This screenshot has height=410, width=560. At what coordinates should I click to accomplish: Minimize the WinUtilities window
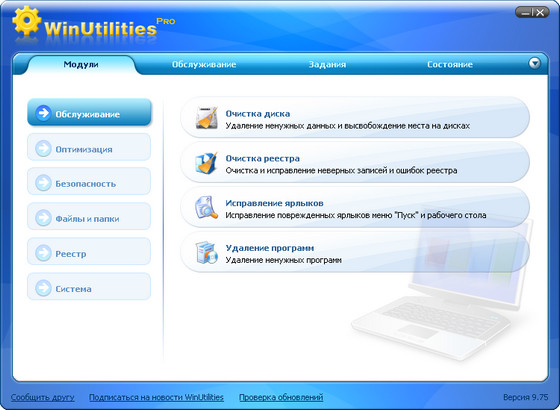pos(525,12)
